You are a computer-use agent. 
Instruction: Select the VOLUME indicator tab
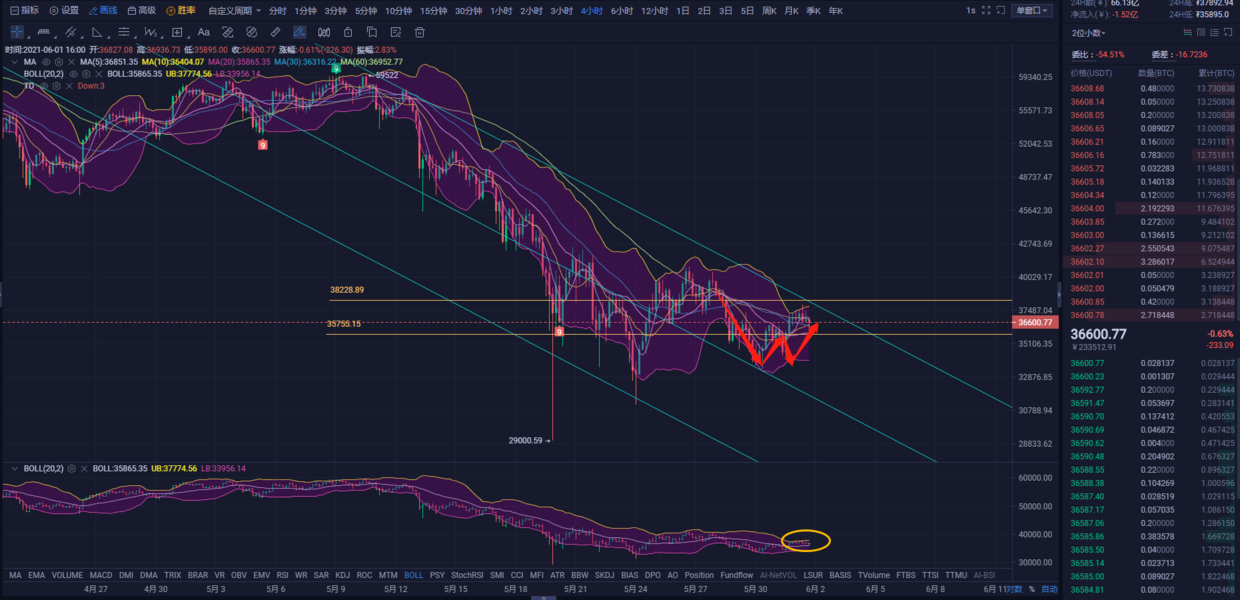67,576
